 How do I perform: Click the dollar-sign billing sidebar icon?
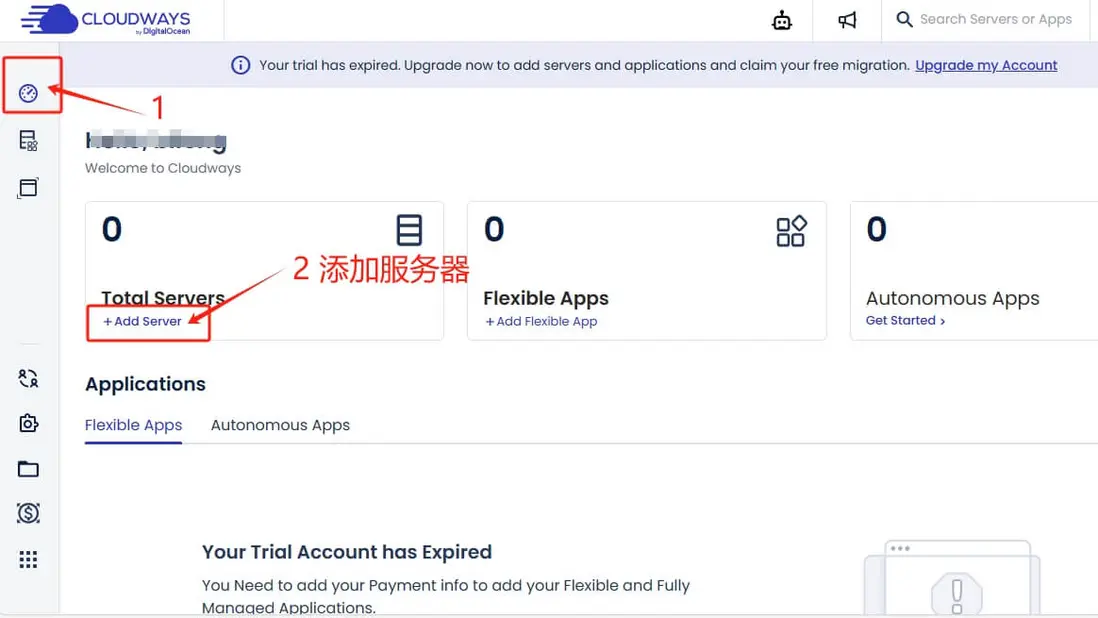[28, 514]
